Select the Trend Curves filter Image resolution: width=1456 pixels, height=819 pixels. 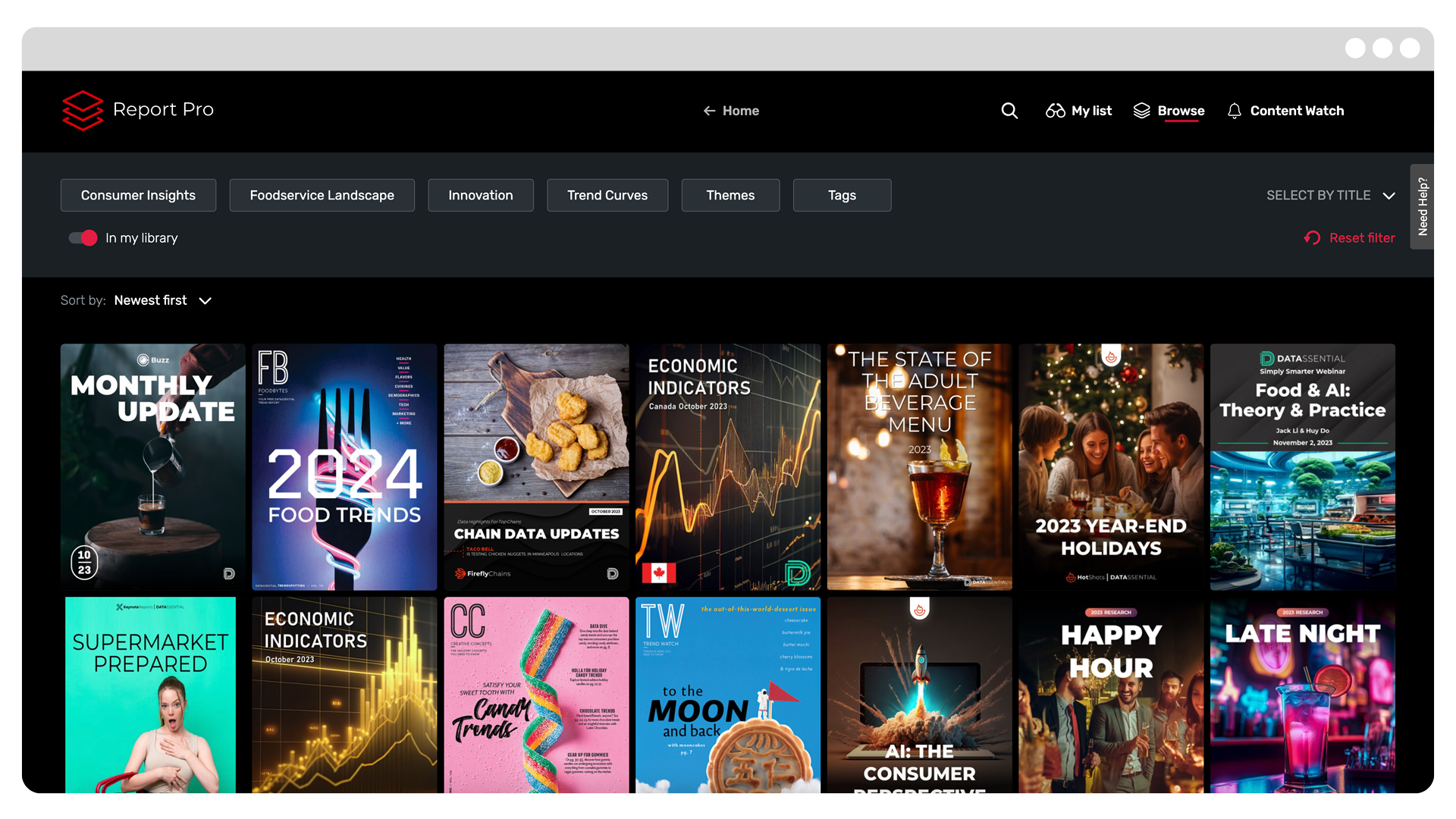[x=607, y=196]
